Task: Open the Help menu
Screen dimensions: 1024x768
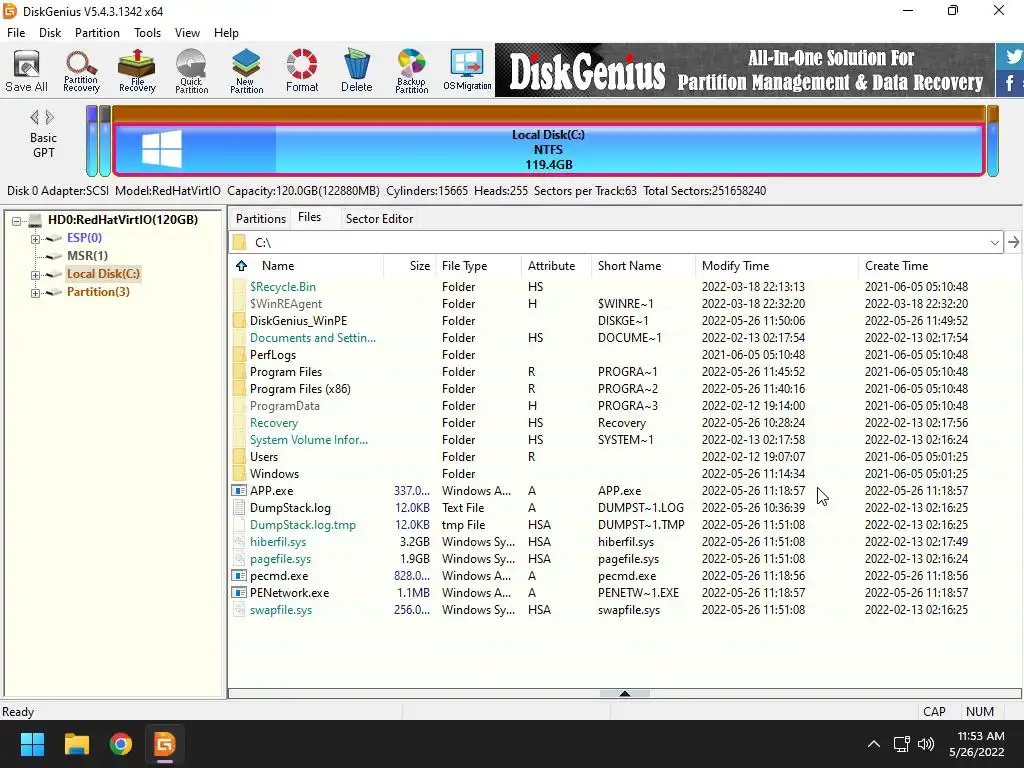Action: coord(226,33)
